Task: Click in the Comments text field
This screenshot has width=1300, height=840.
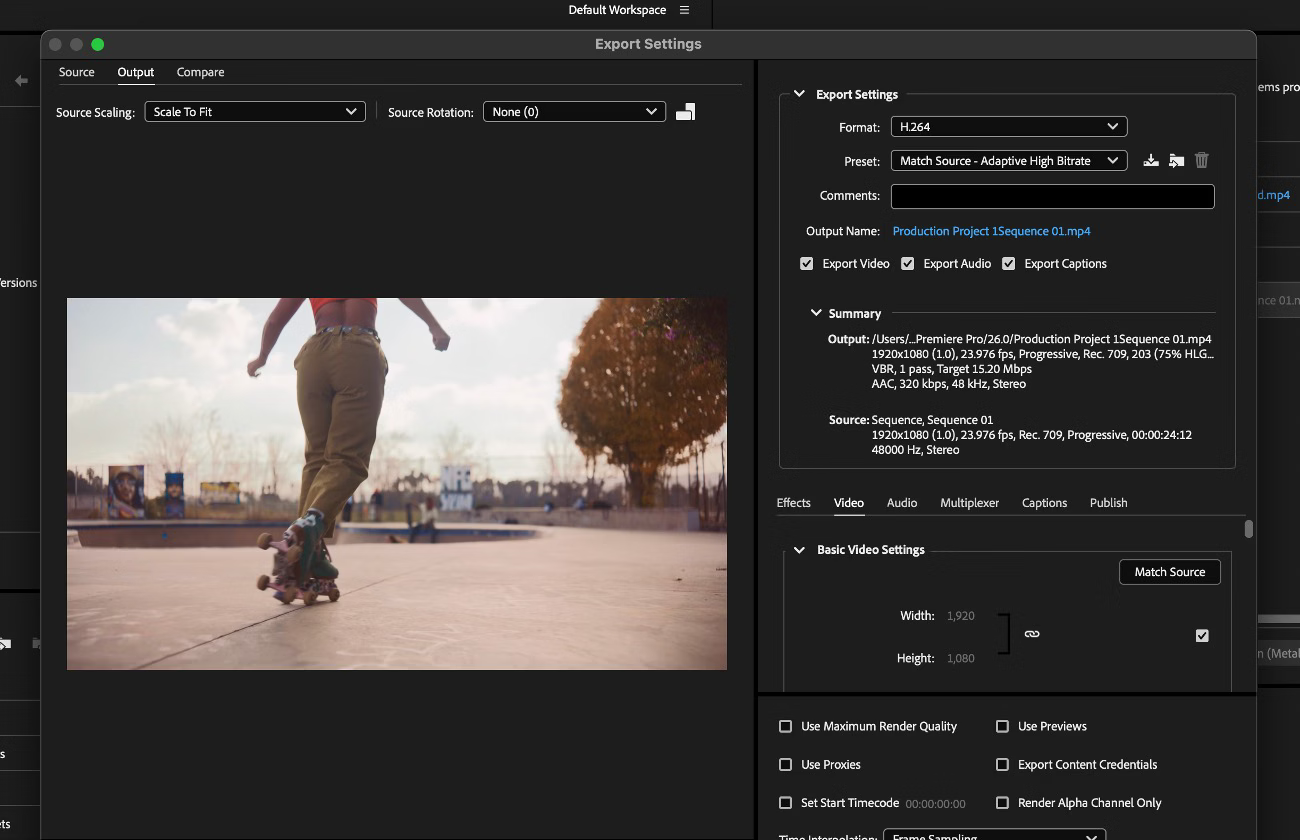Action: coord(1053,196)
